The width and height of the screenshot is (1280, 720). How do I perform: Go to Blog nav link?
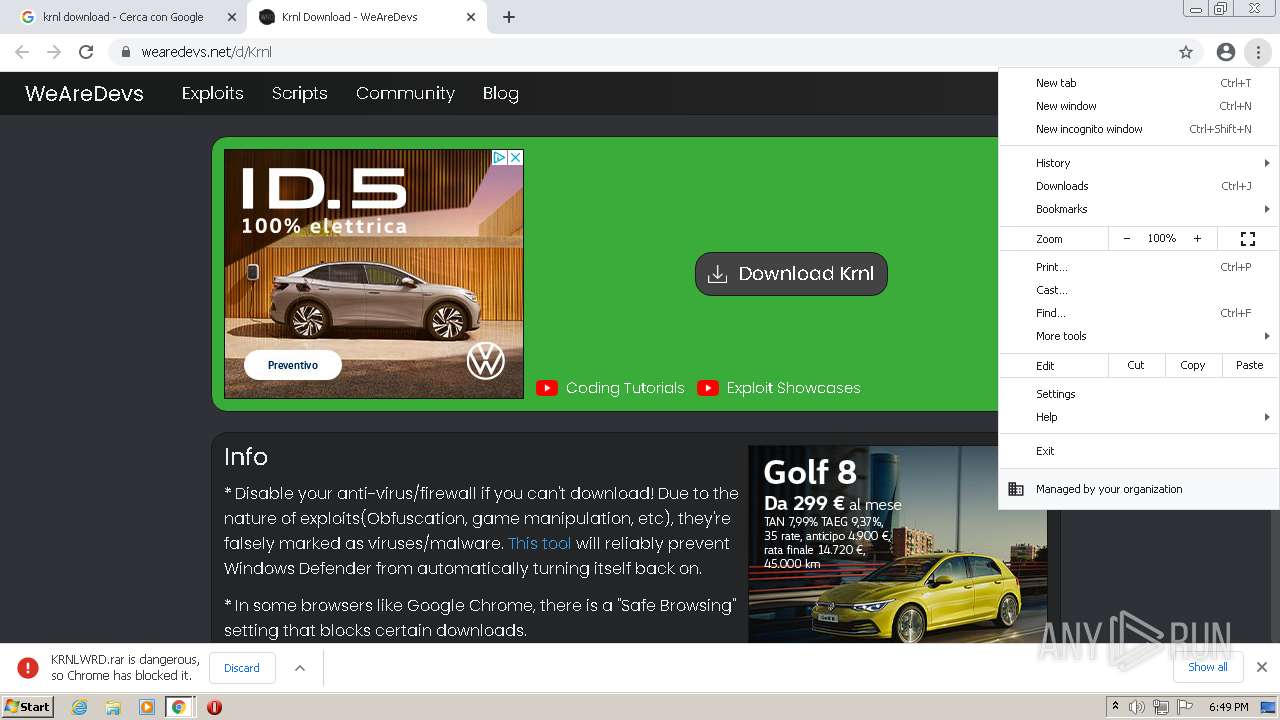pyautogui.click(x=500, y=93)
